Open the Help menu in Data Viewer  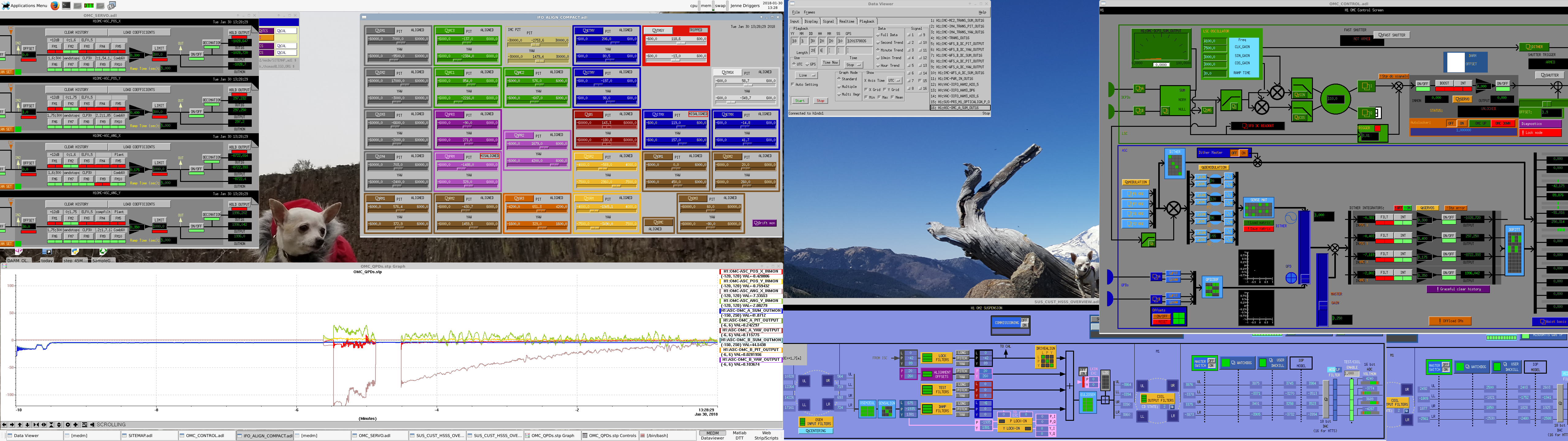click(x=982, y=12)
